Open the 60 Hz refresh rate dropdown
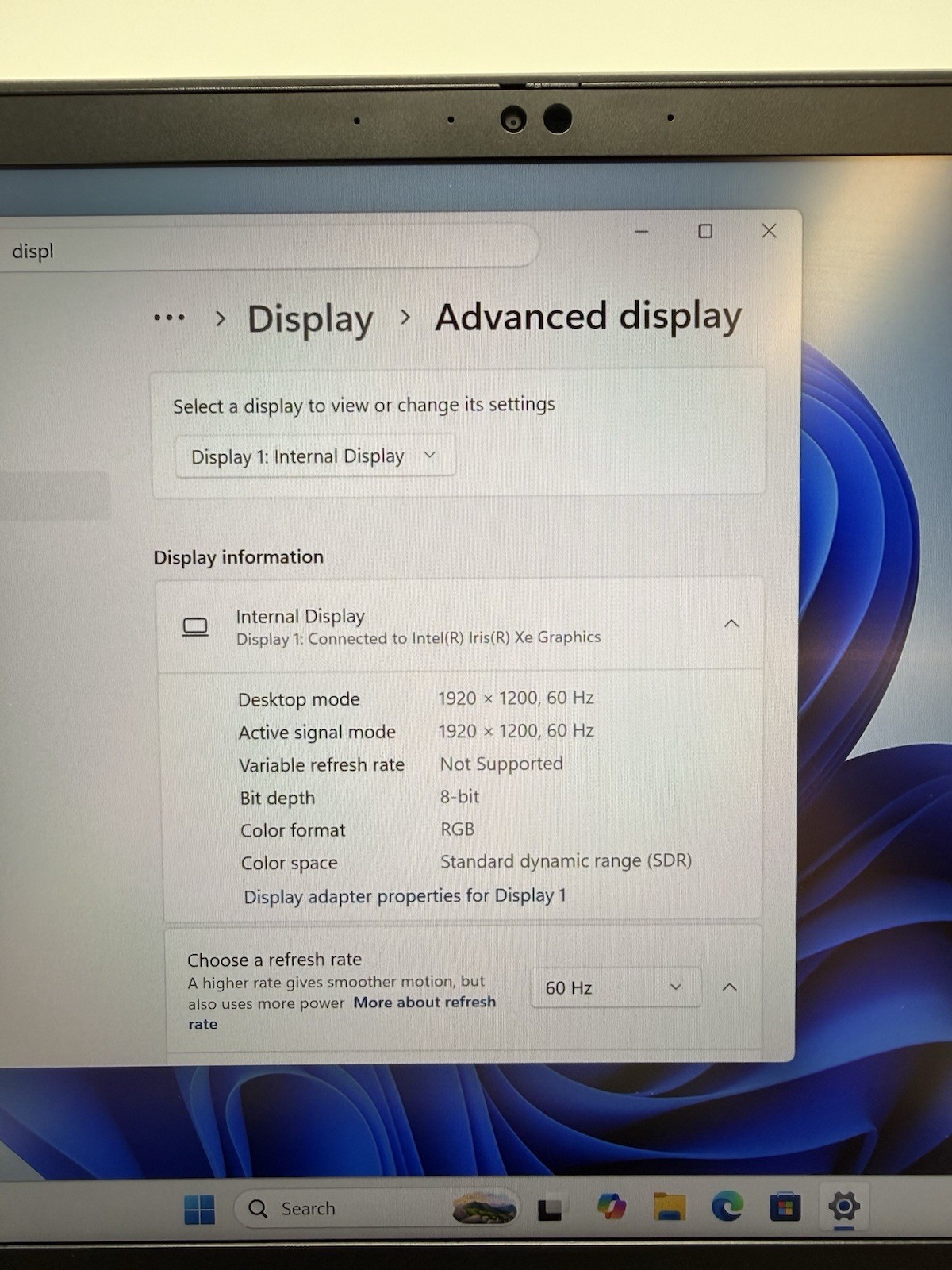This screenshot has width=952, height=1270. point(615,987)
